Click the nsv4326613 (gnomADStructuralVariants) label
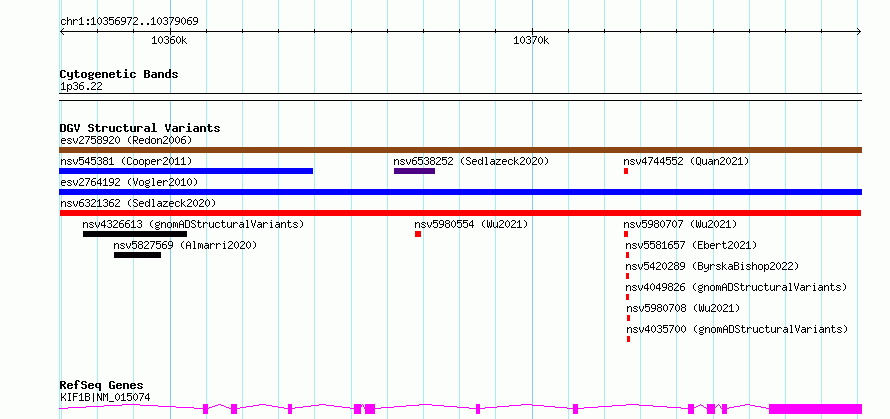 (x=193, y=224)
